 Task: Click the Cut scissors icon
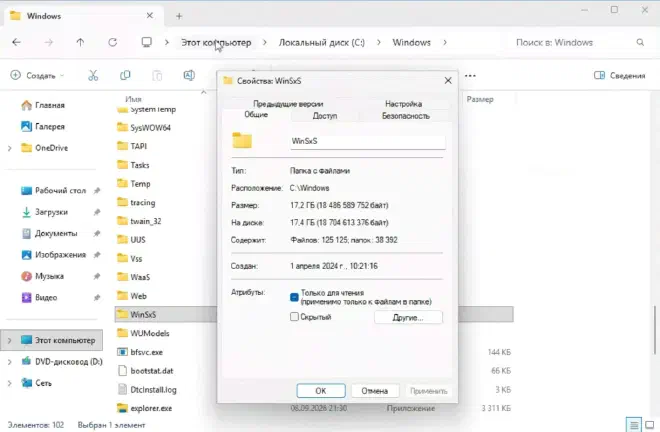(93, 75)
